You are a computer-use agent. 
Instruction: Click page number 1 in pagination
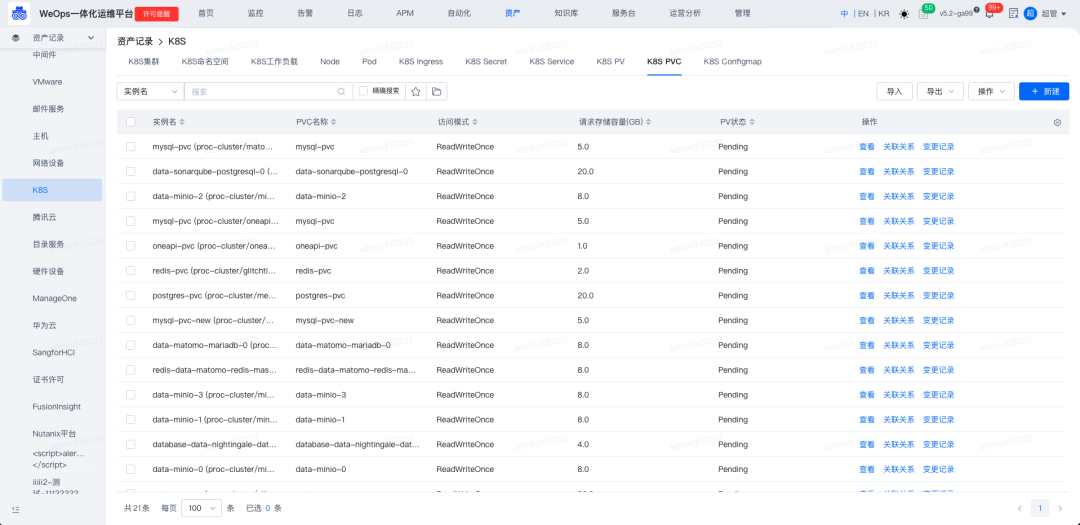(x=1039, y=508)
